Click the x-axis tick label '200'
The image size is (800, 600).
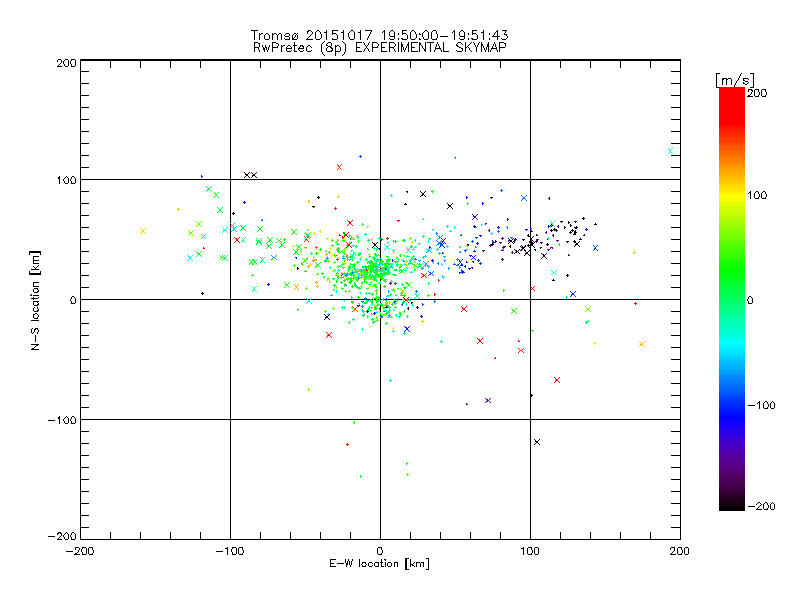(680, 552)
